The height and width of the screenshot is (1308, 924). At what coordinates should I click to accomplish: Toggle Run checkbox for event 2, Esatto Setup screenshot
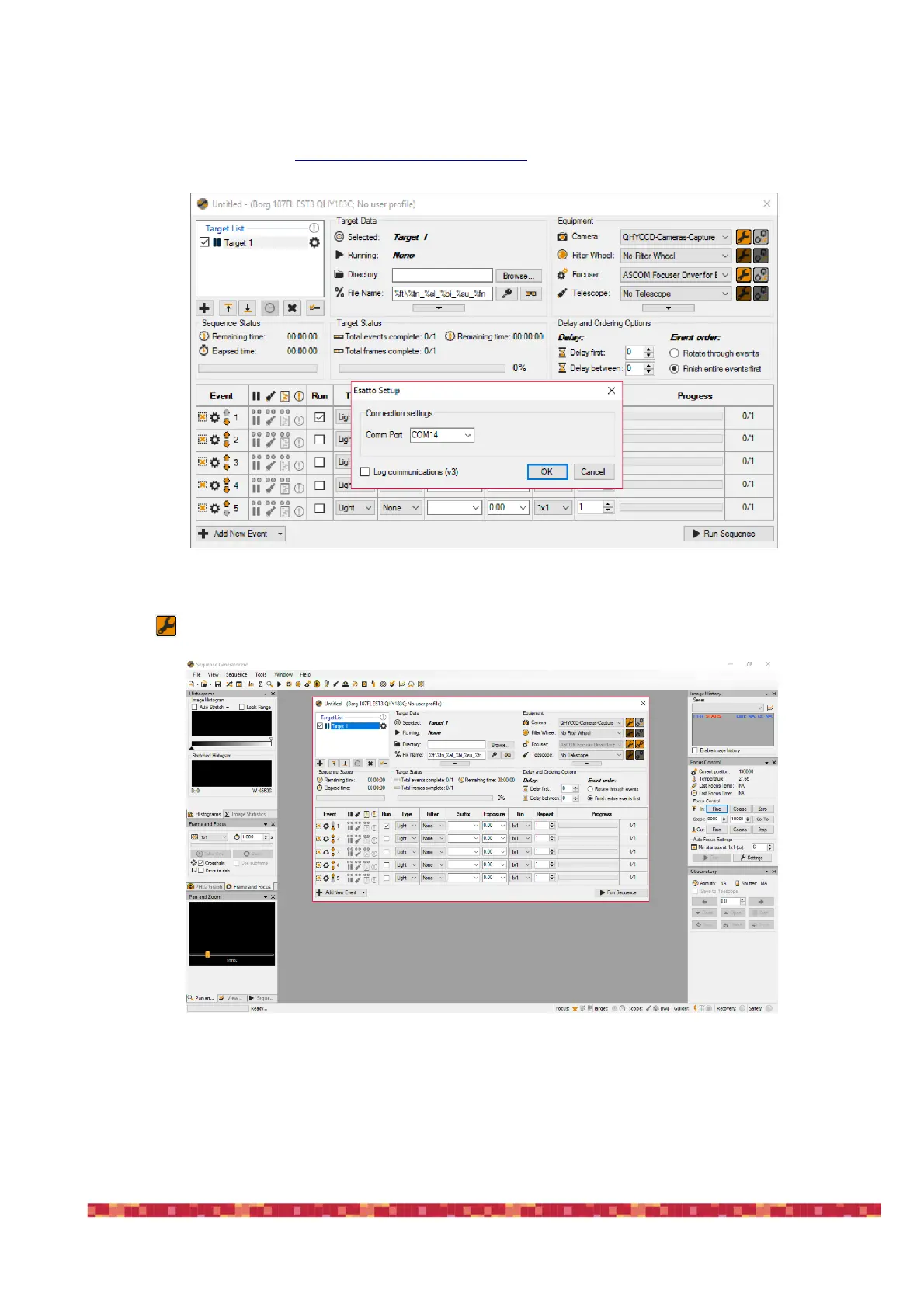tap(319, 440)
